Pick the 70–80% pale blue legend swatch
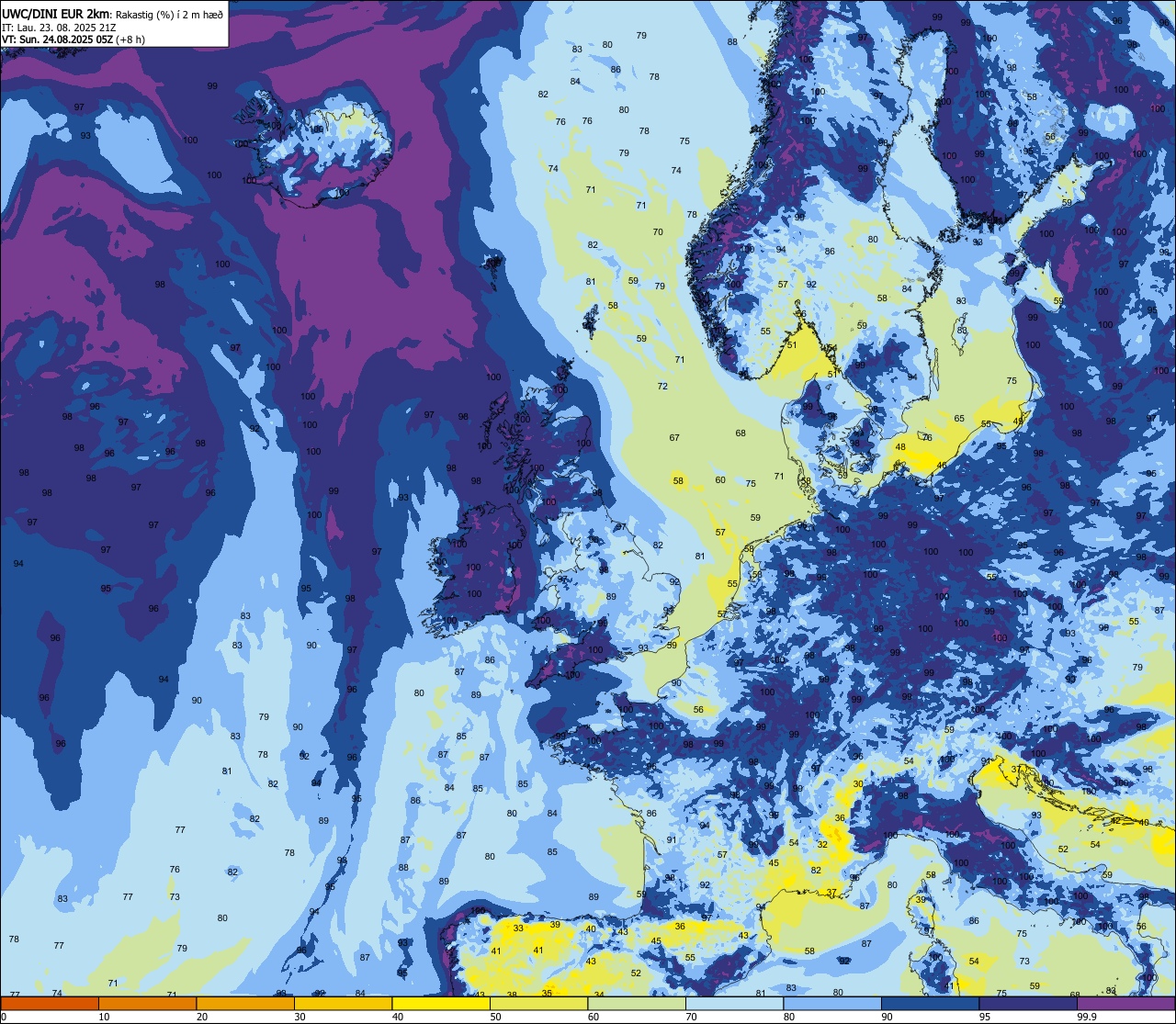 click(x=734, y=1003)
